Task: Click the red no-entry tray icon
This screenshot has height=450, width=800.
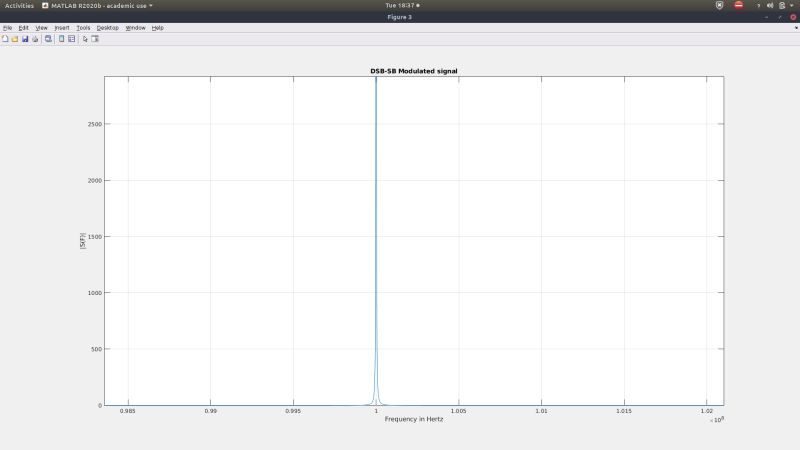Action: point(738,5)
